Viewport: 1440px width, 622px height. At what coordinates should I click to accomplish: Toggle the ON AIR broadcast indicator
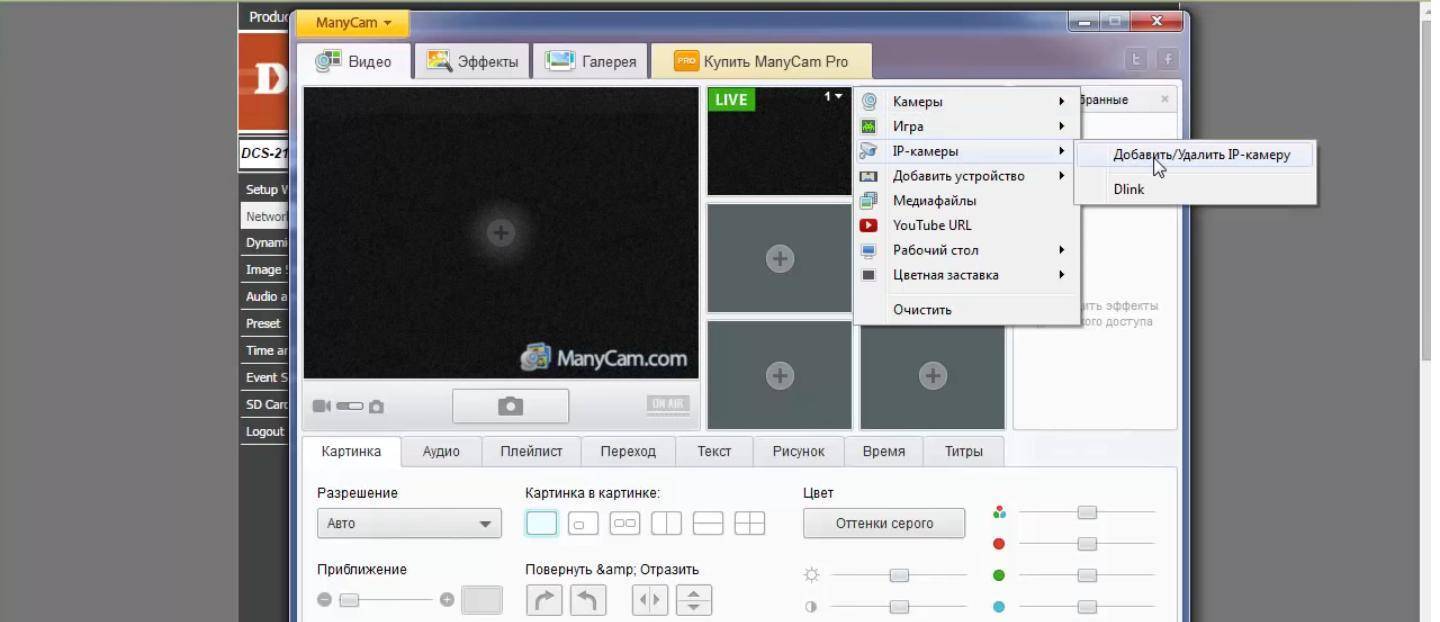(667, 404)
